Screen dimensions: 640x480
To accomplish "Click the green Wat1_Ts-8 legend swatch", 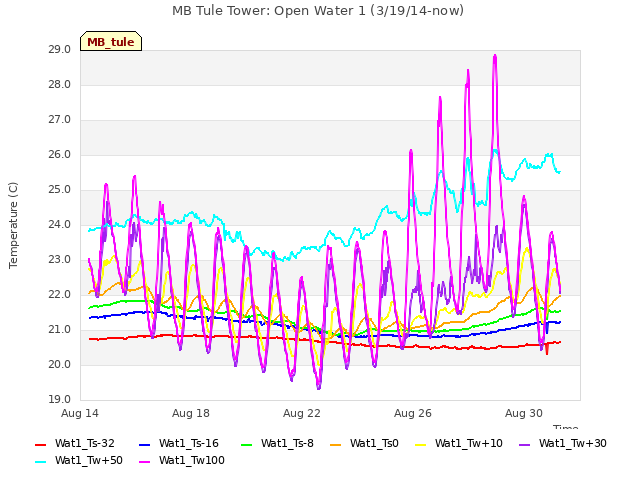I will pos(247,444).
